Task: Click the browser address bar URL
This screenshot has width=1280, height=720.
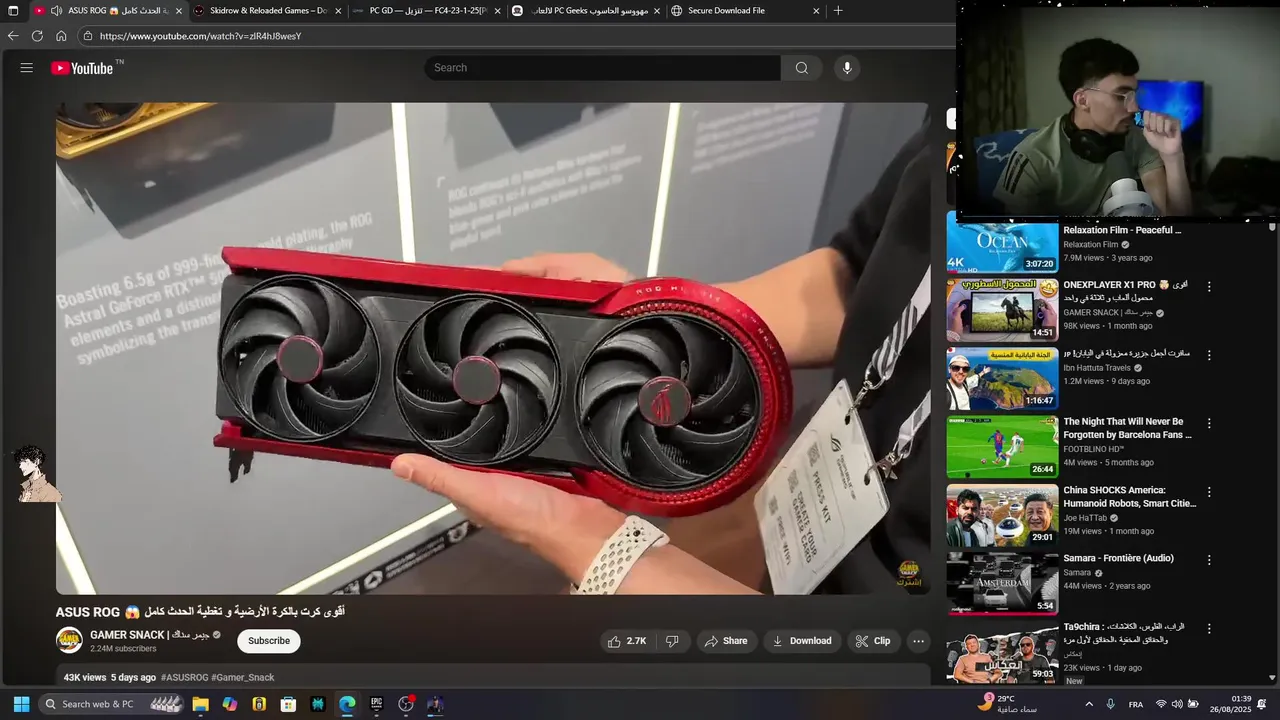Action: coord(200,36)
